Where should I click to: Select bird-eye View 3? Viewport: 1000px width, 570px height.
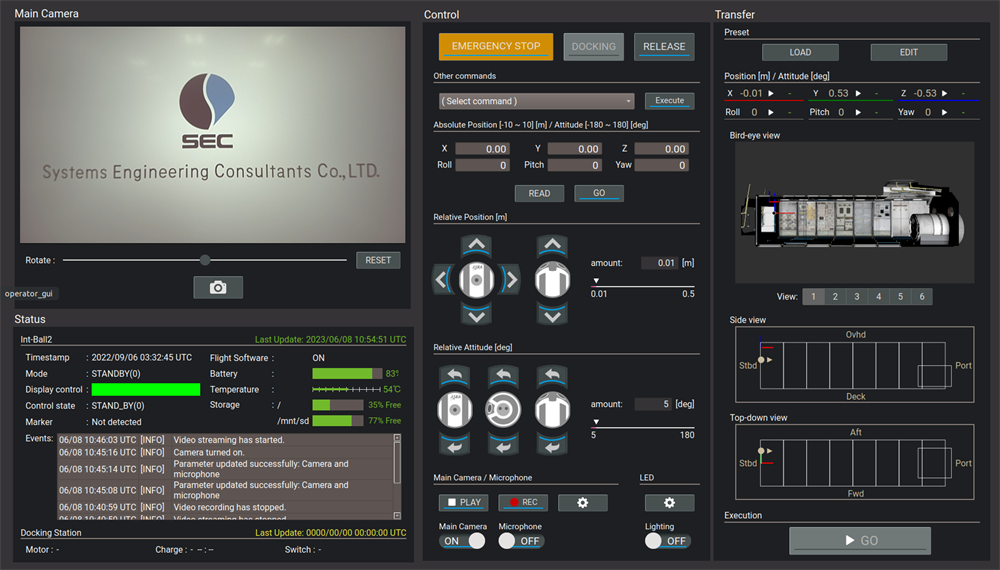[x=857, y=296]
